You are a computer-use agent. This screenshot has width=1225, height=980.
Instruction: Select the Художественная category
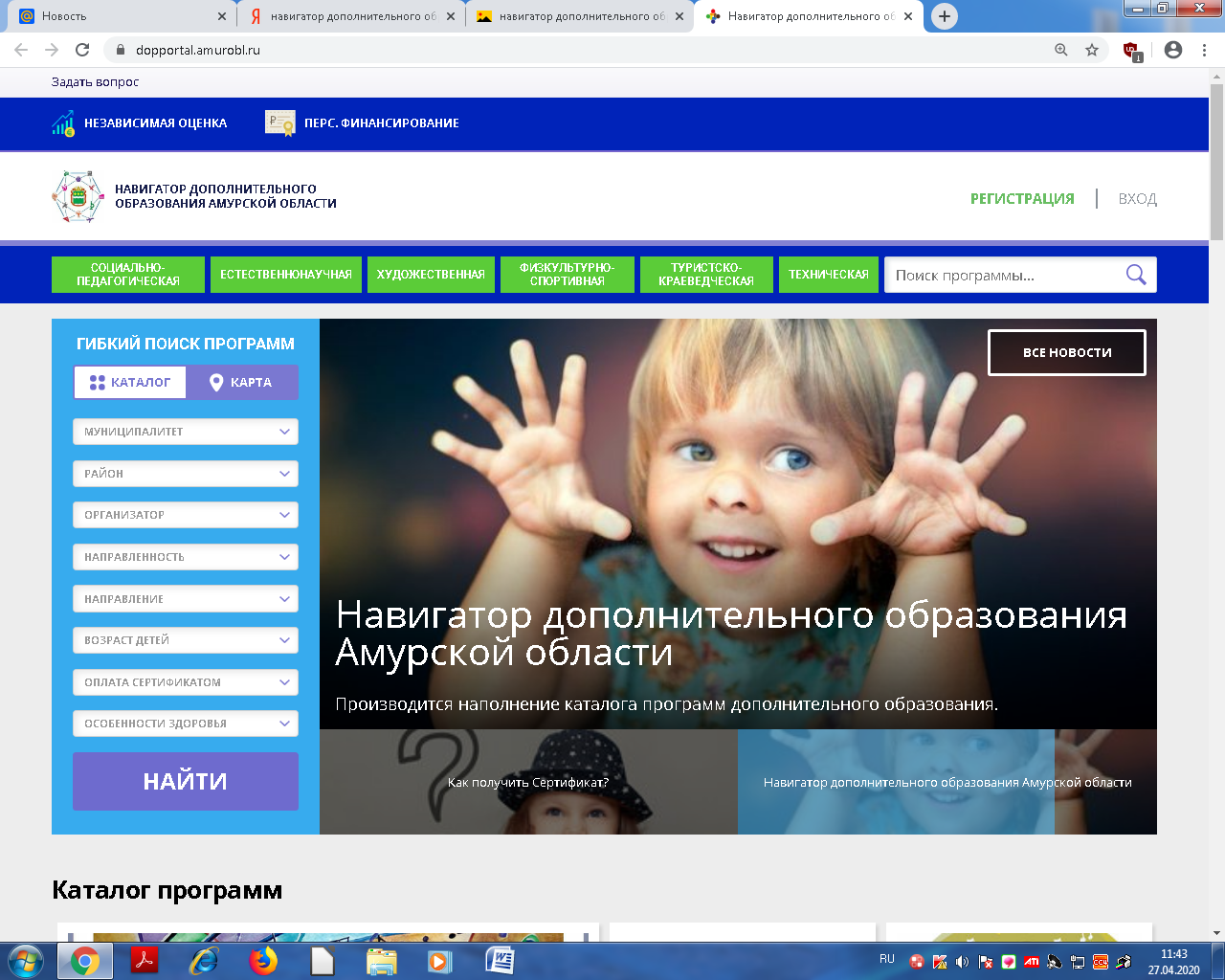(431, 275)
